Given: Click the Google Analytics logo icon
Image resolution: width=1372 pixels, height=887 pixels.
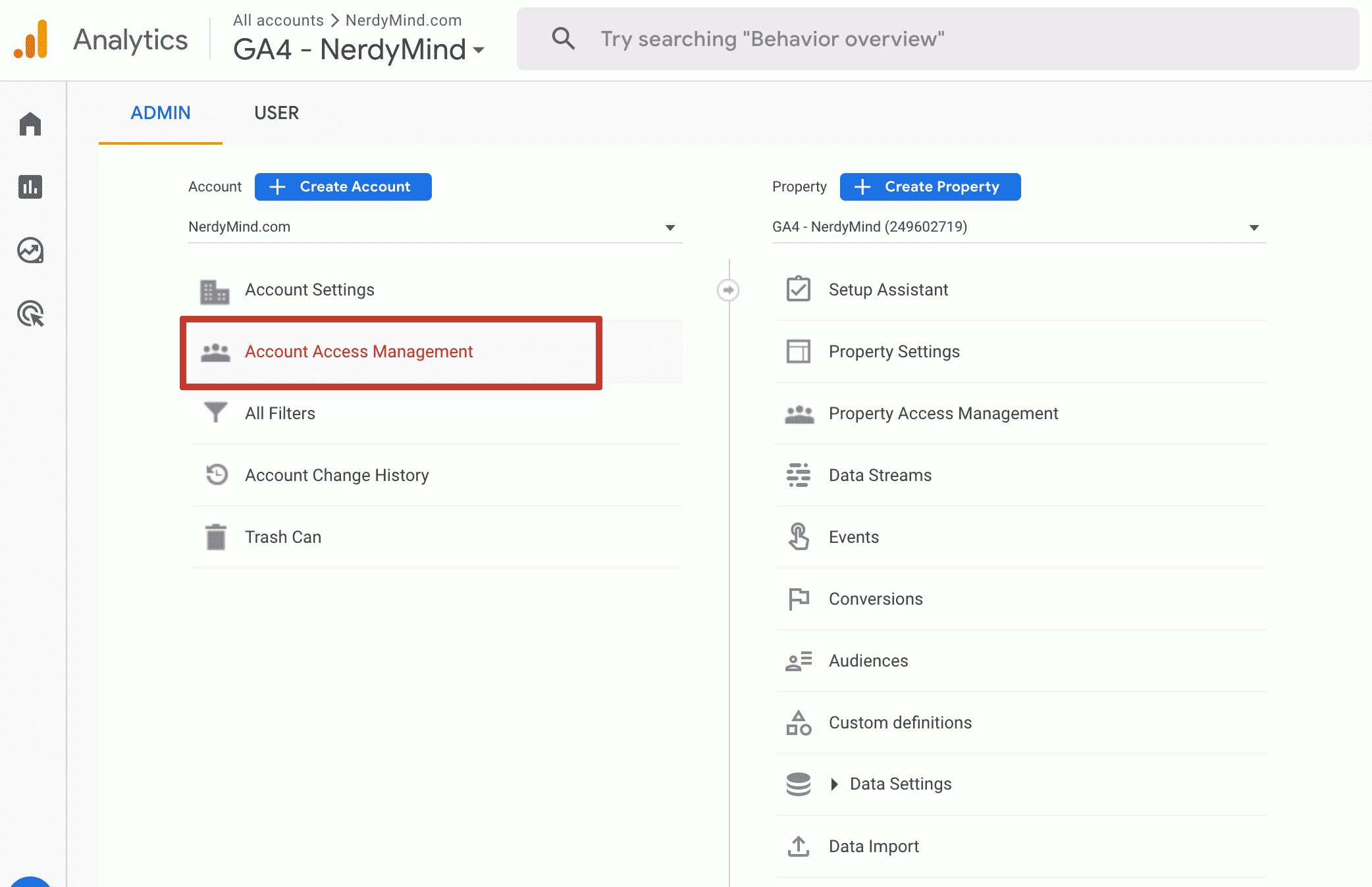Looking at the screenshot, I should tap(31, 39).
